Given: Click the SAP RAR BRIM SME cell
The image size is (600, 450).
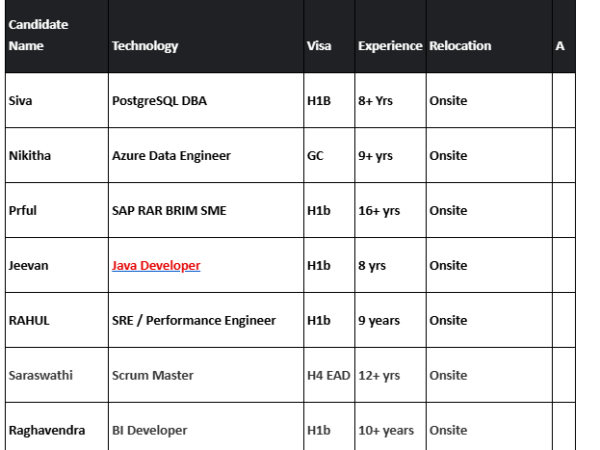Looking at the screenshot, I should pos(206,210).
